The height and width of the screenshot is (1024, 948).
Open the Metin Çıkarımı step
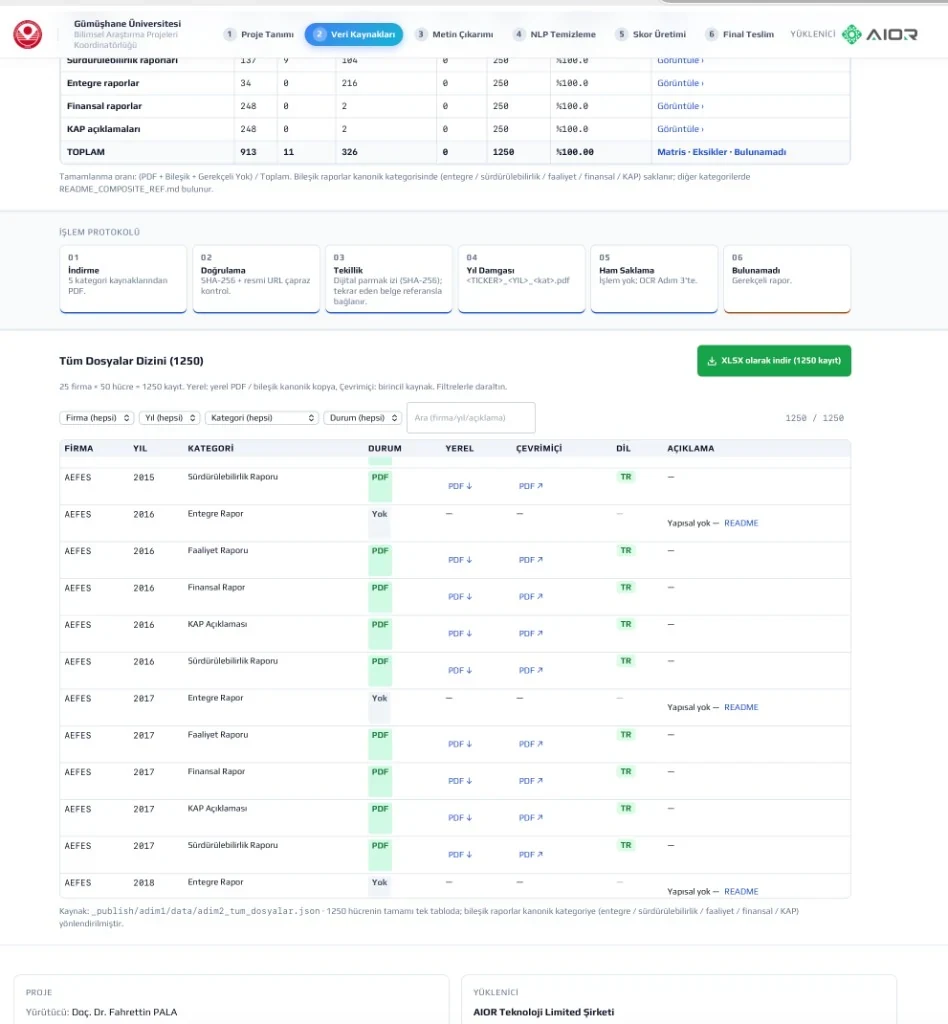point(455,34)
